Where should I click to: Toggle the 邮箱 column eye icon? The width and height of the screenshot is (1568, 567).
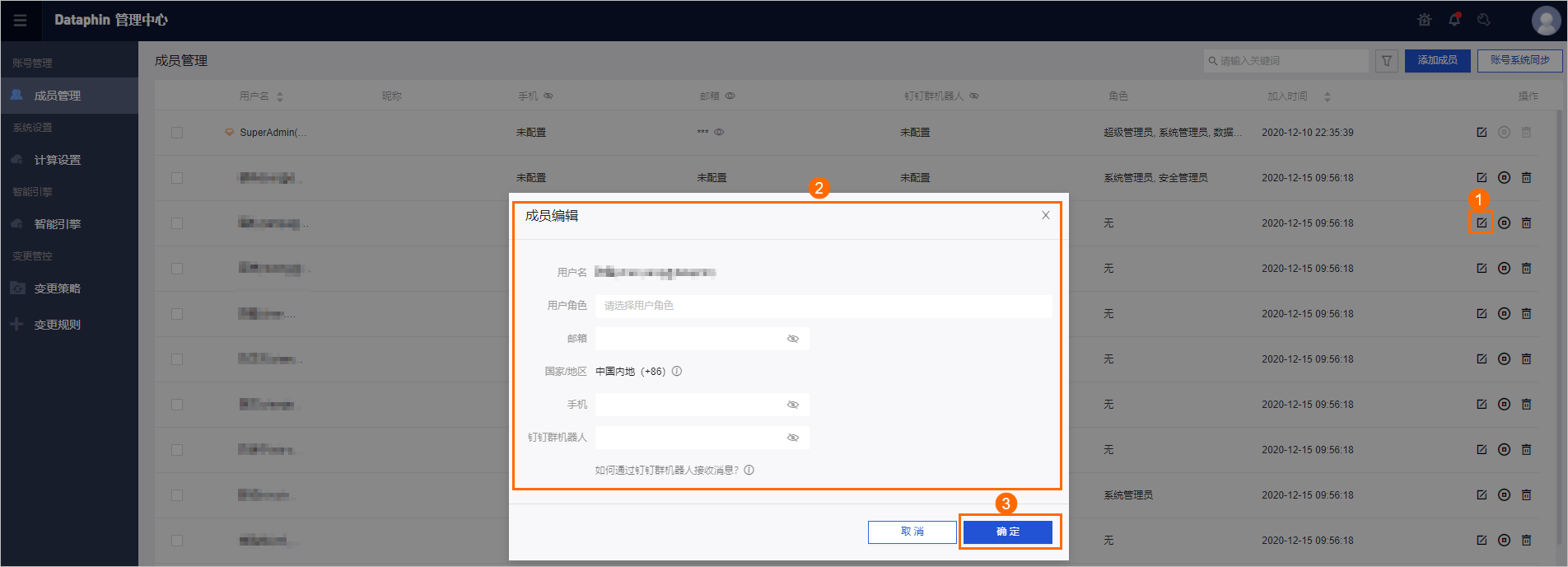730,96
